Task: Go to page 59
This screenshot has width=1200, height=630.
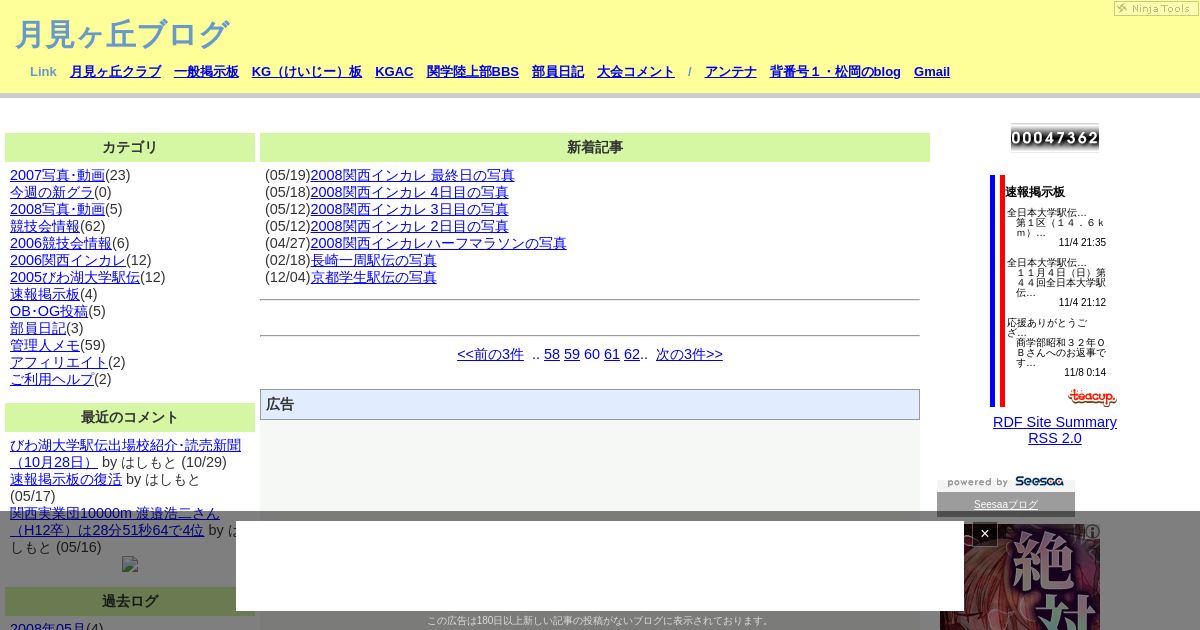Action: click(572, 354)
